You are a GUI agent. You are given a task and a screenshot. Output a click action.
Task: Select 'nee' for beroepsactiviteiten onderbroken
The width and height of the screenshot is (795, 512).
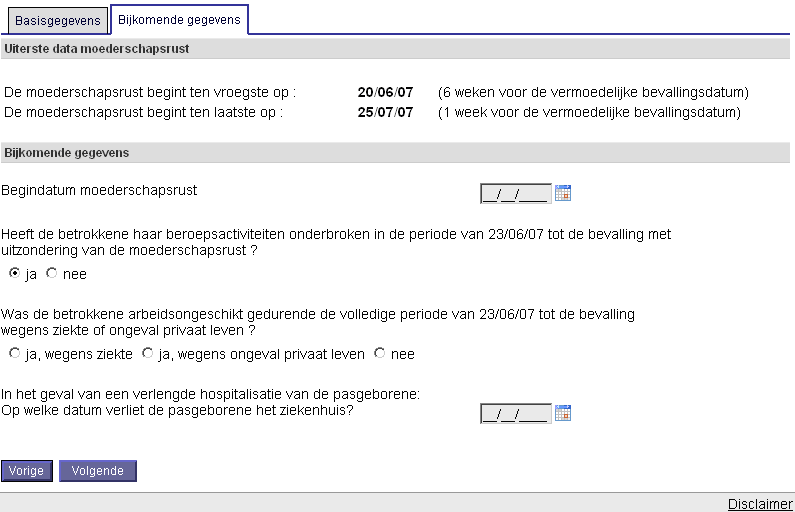(x=52, y=273)
